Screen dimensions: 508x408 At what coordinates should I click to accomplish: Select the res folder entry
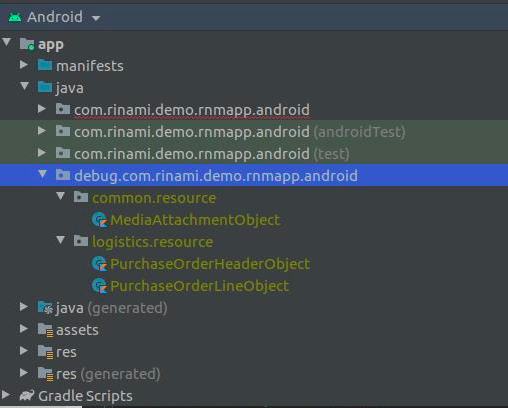tap(66, 352)
